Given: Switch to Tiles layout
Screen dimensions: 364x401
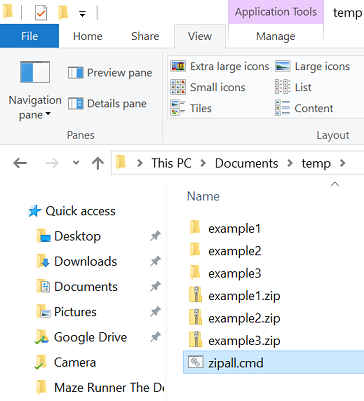Looking at the screenshot, I should 191,108.
